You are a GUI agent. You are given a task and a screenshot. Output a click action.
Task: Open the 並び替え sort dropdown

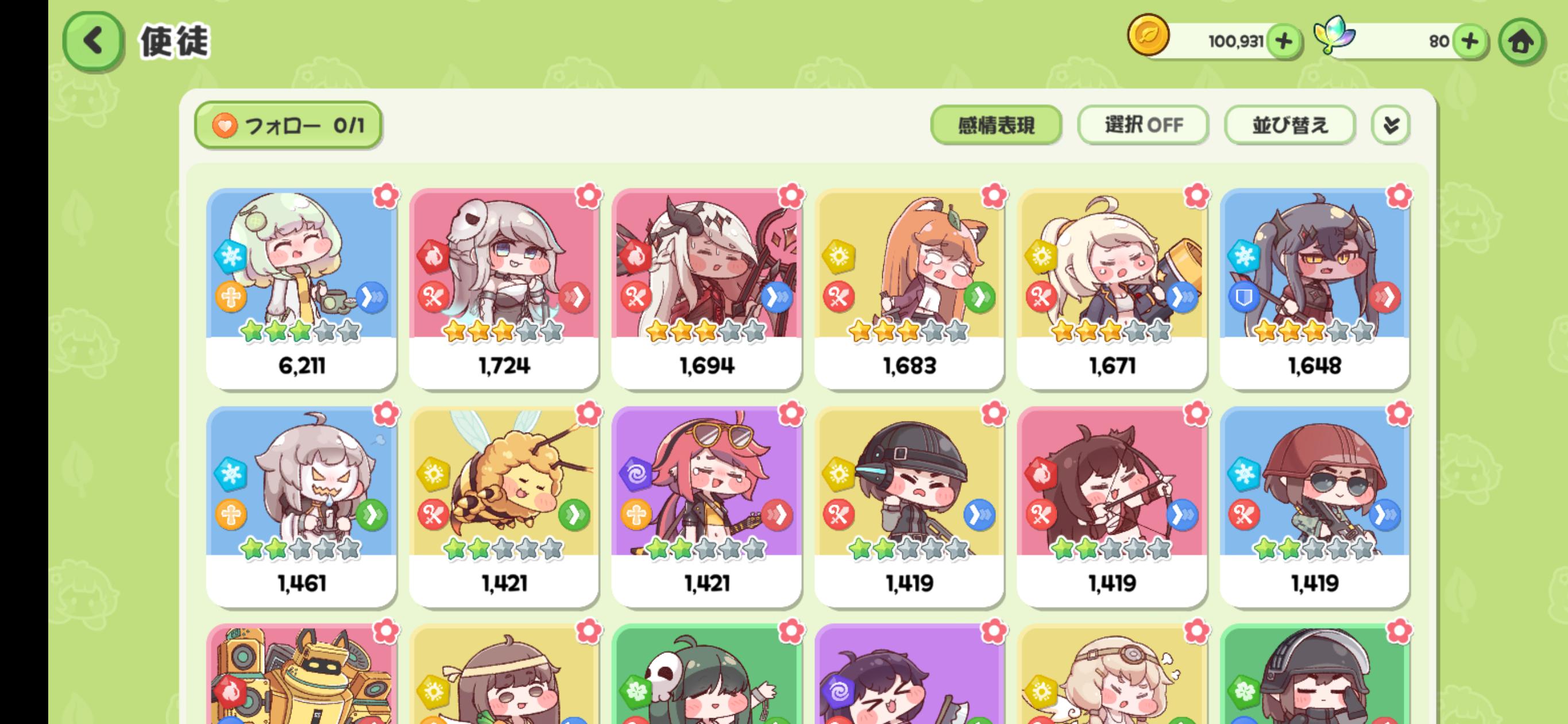(1290, 125)
